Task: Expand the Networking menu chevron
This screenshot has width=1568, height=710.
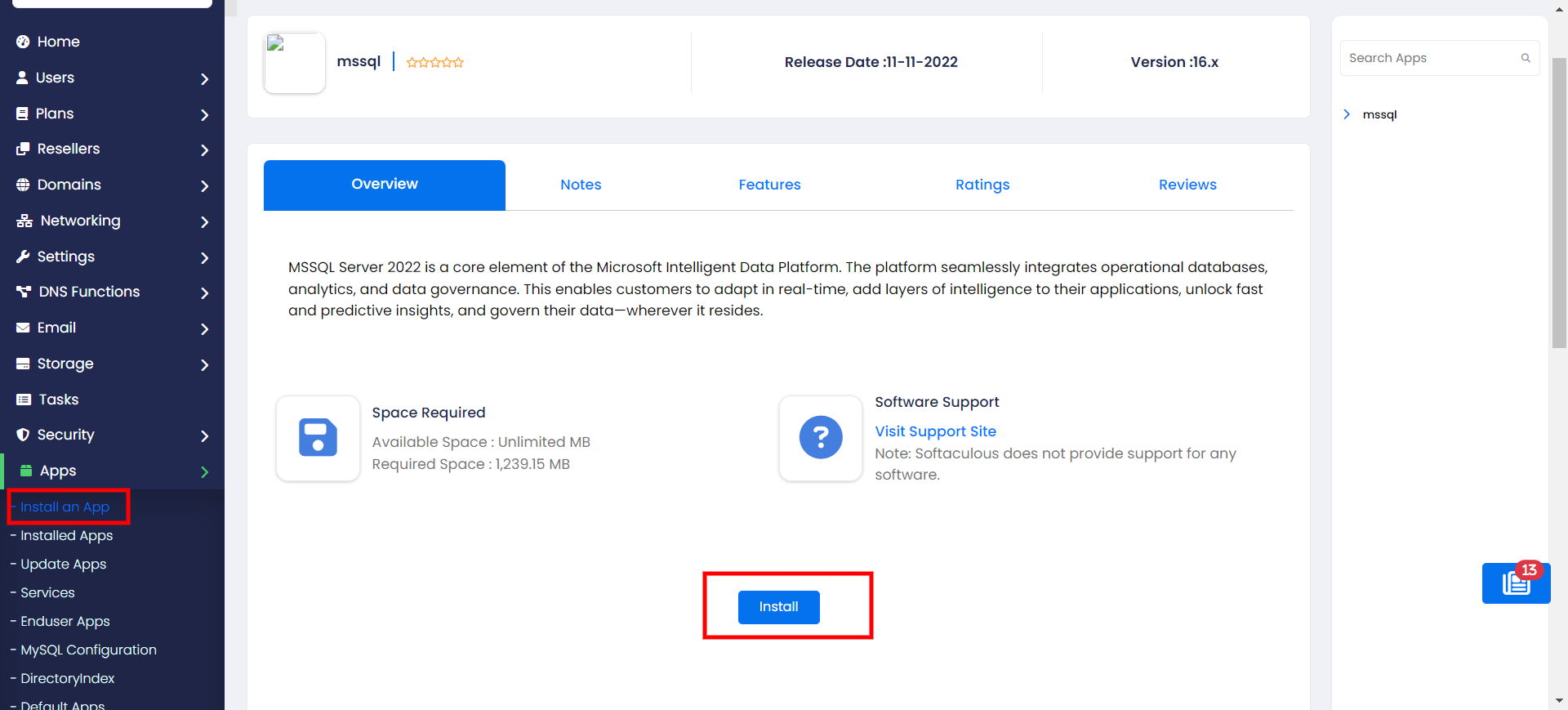Action: click(204, 222)
